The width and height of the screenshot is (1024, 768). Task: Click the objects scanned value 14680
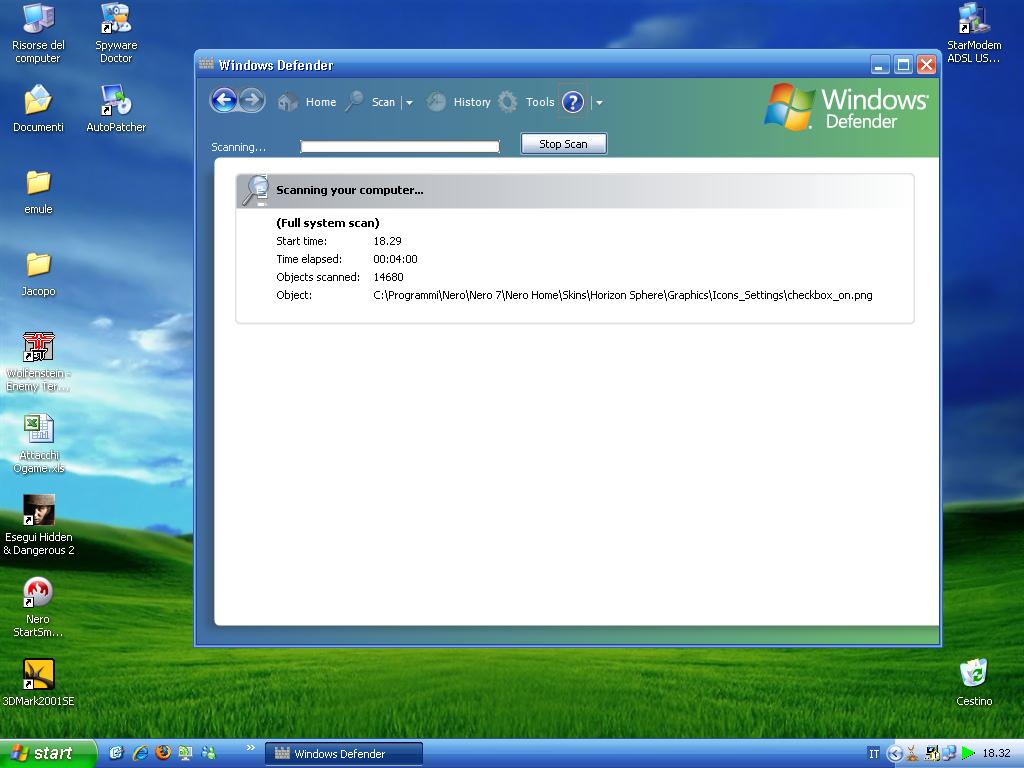point(389,277)
